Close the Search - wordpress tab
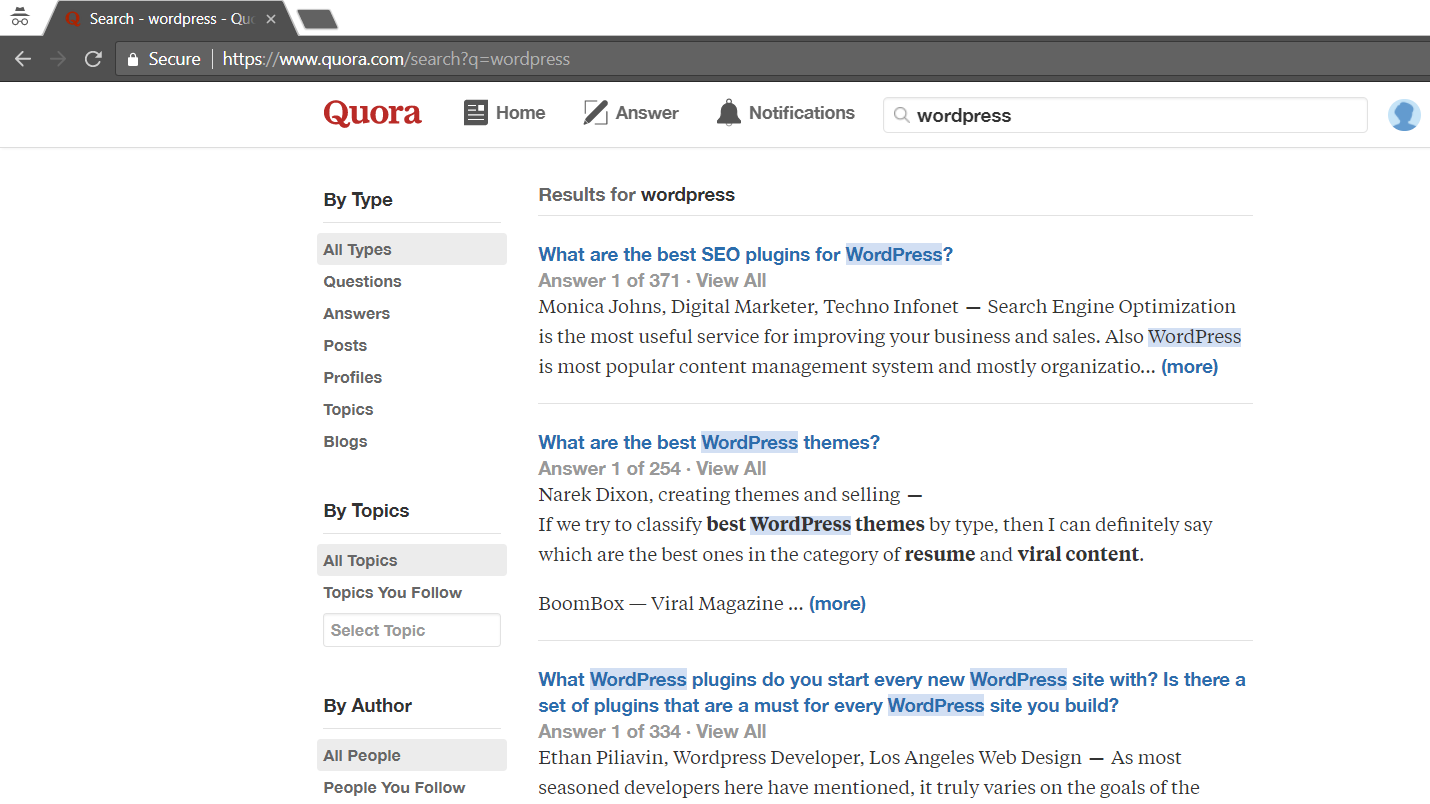This screenshot has width=1430, height=804. pos(271,19)
